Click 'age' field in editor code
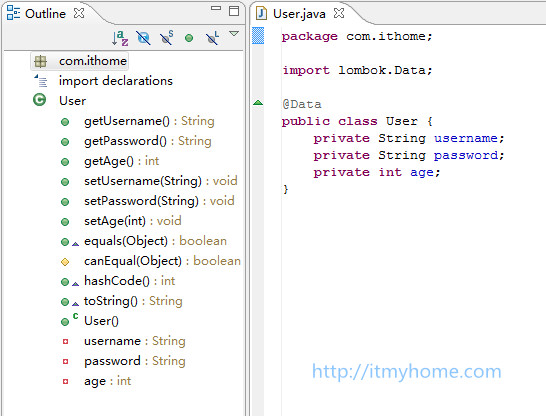 click(421, 173)
